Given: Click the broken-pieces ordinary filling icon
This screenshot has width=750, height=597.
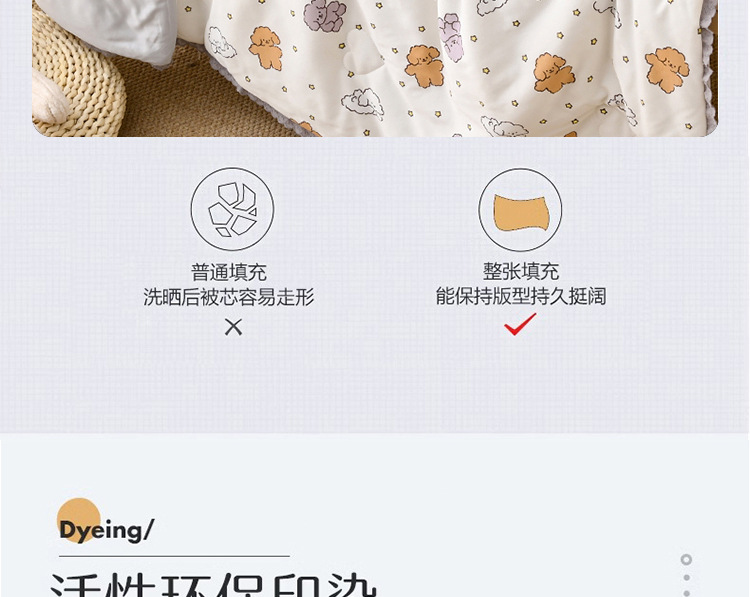Looking at the screenshot, I should pos(232,209).
